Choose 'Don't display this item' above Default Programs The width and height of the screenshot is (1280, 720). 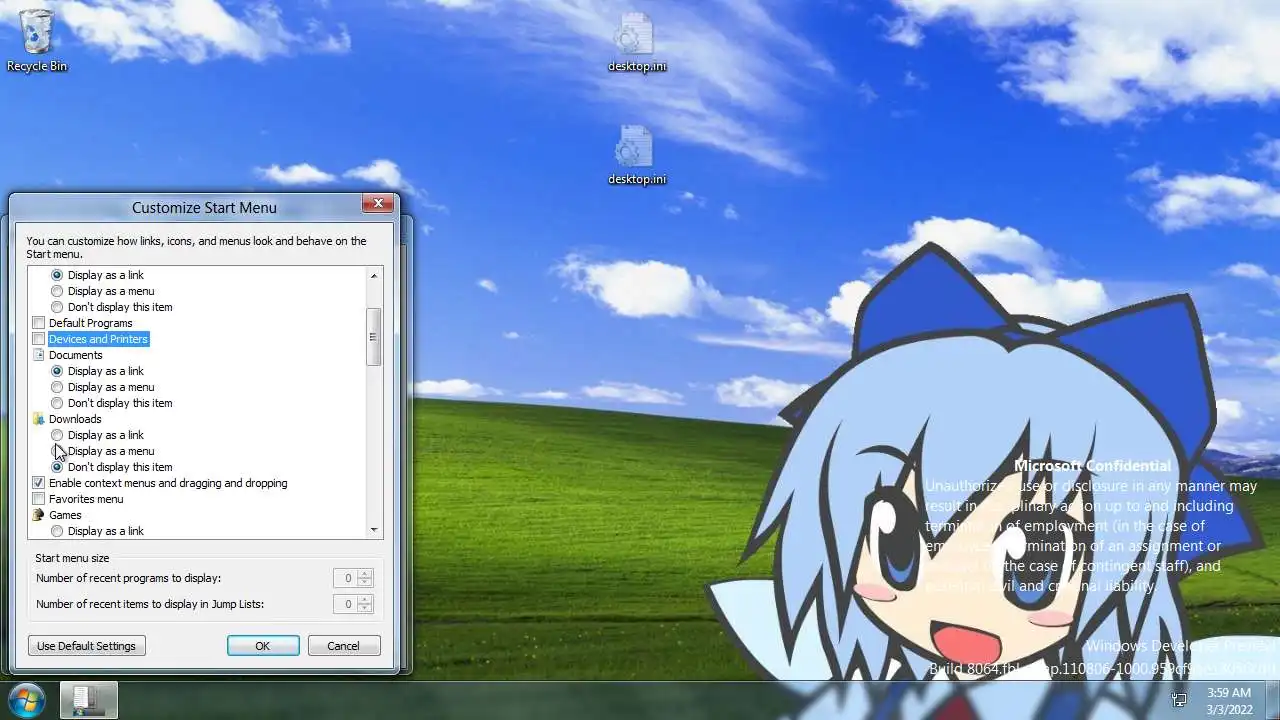click(57, 307)
